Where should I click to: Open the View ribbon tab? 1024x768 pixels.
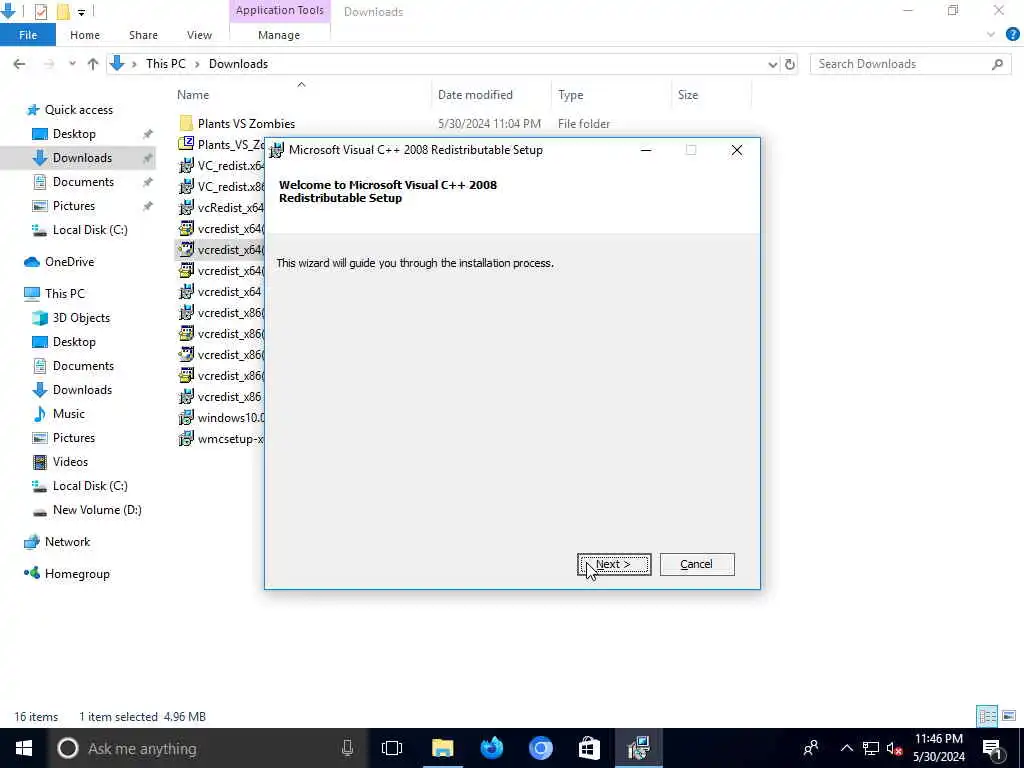199,35
